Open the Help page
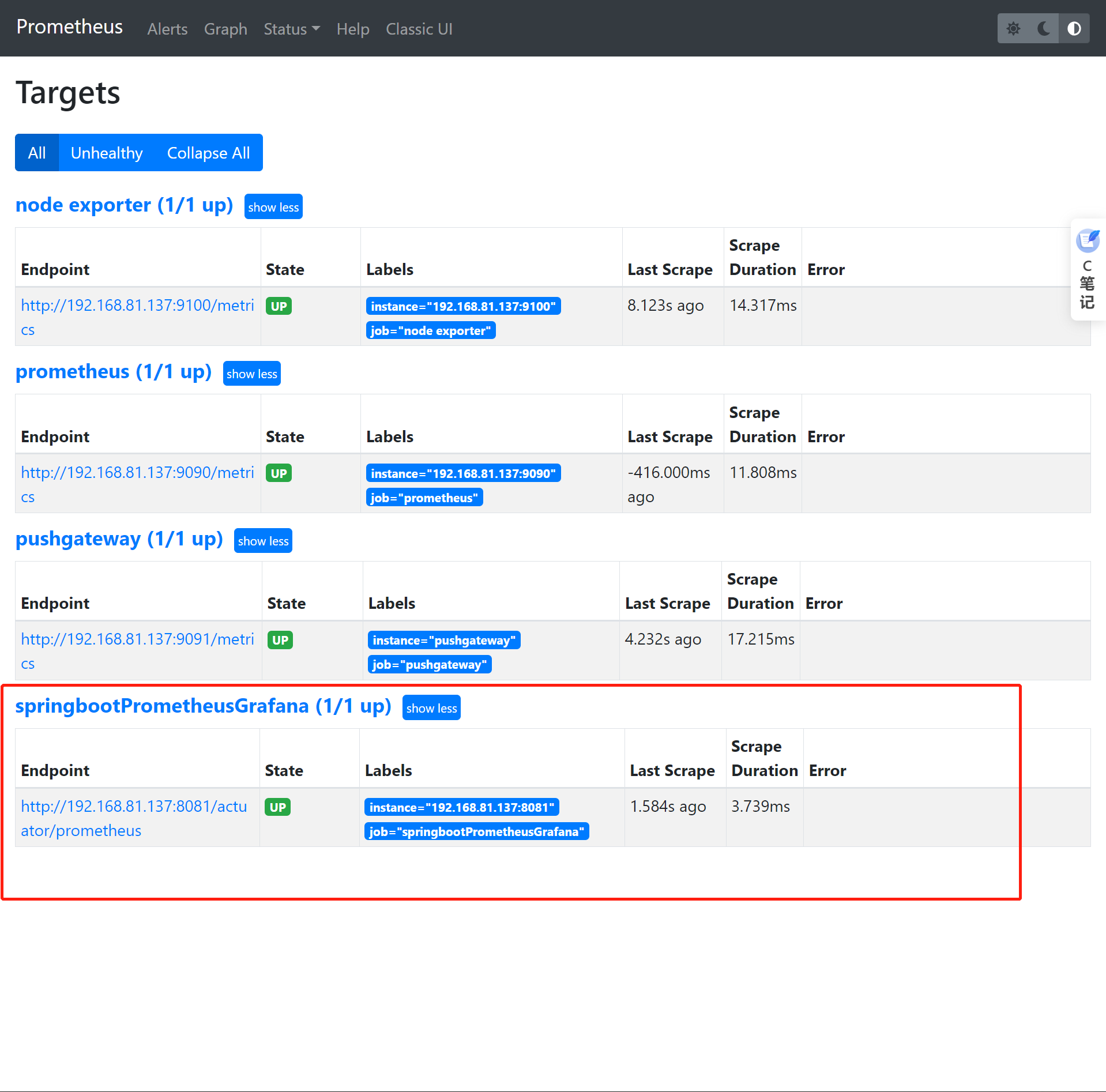This screenshot has width=1106, height=1092. click(x=353, y=29)
